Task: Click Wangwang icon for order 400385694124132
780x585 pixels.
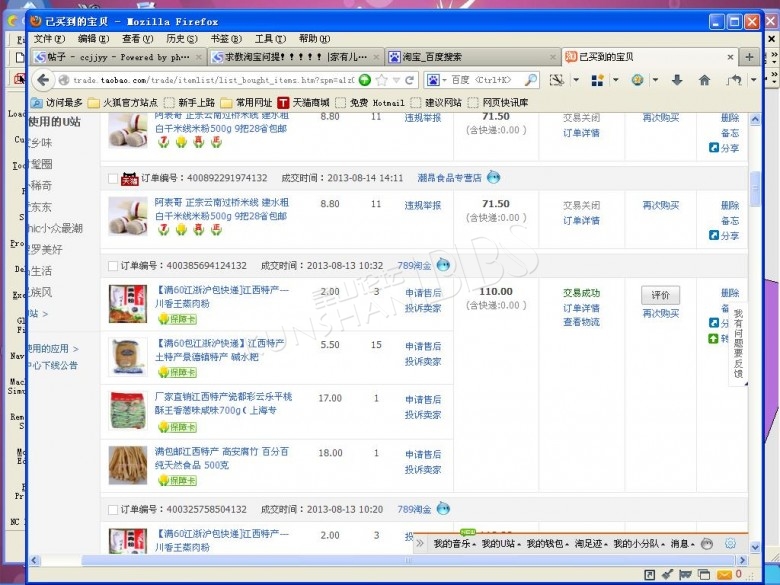Action: pyautogui.click(x=443, y=265)
